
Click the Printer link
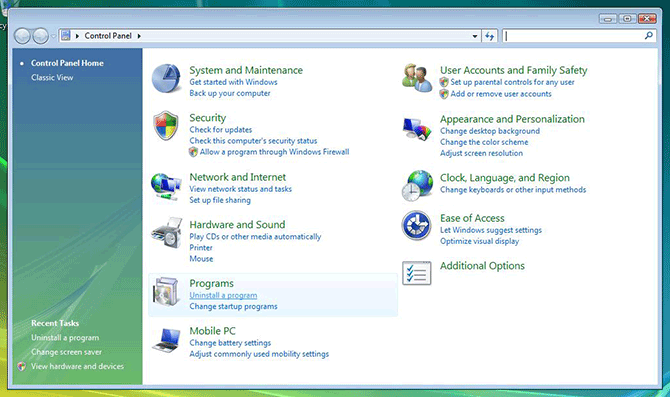[201, 247]
